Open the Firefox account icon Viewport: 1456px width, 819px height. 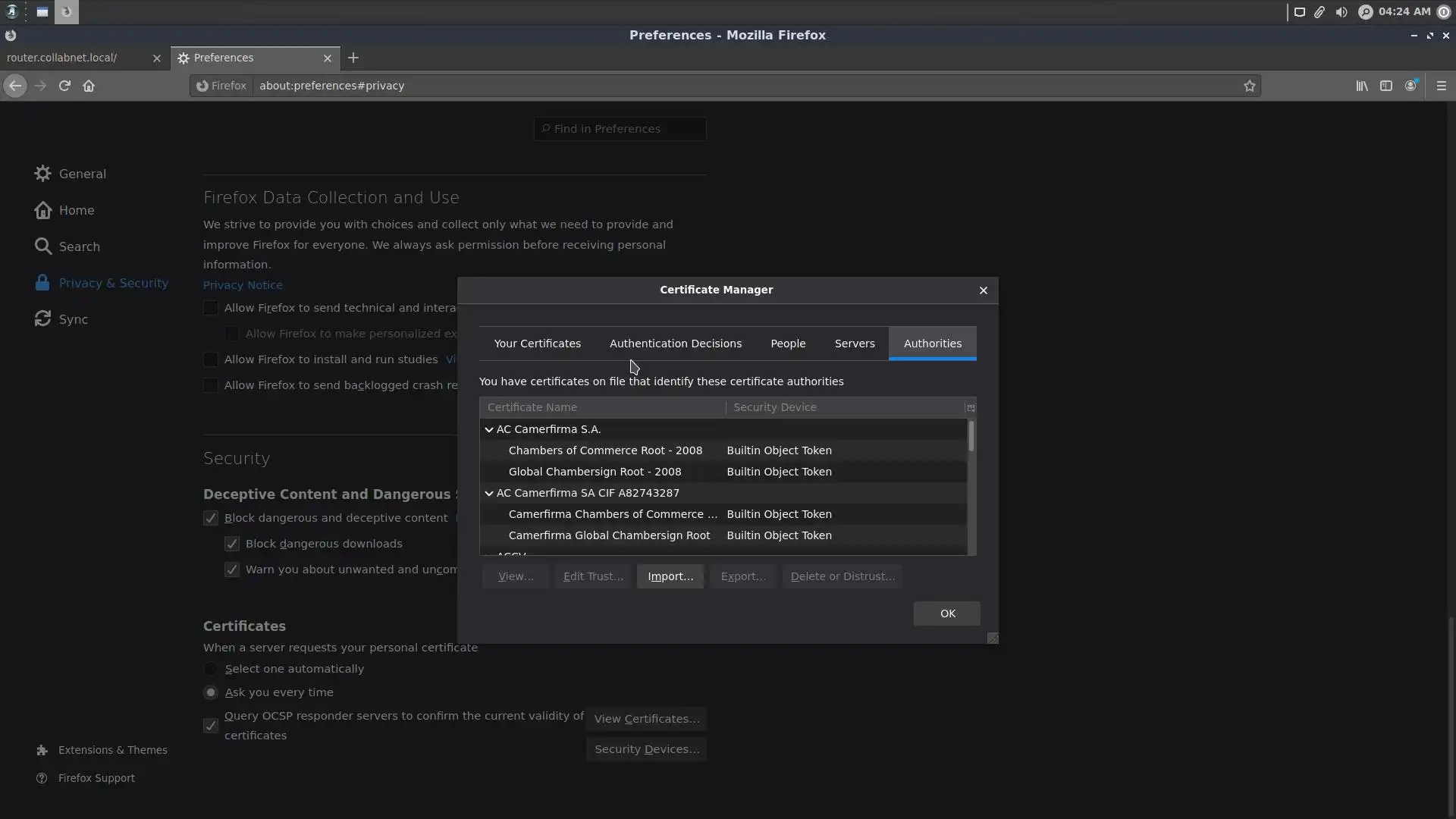(1410, 86)
